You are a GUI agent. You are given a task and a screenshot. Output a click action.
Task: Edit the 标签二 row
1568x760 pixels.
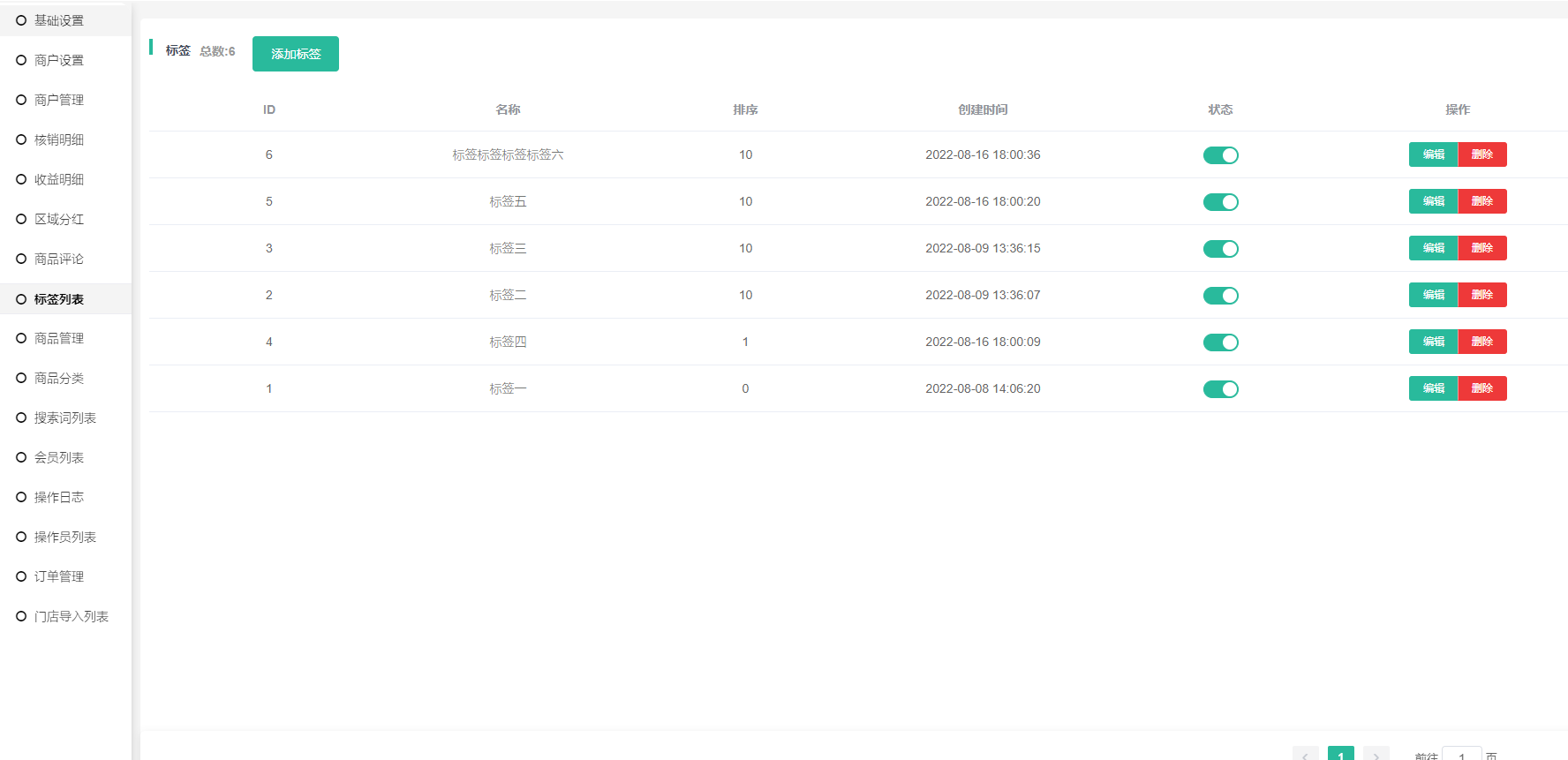pyautogui.click(x=1433, y=295)
